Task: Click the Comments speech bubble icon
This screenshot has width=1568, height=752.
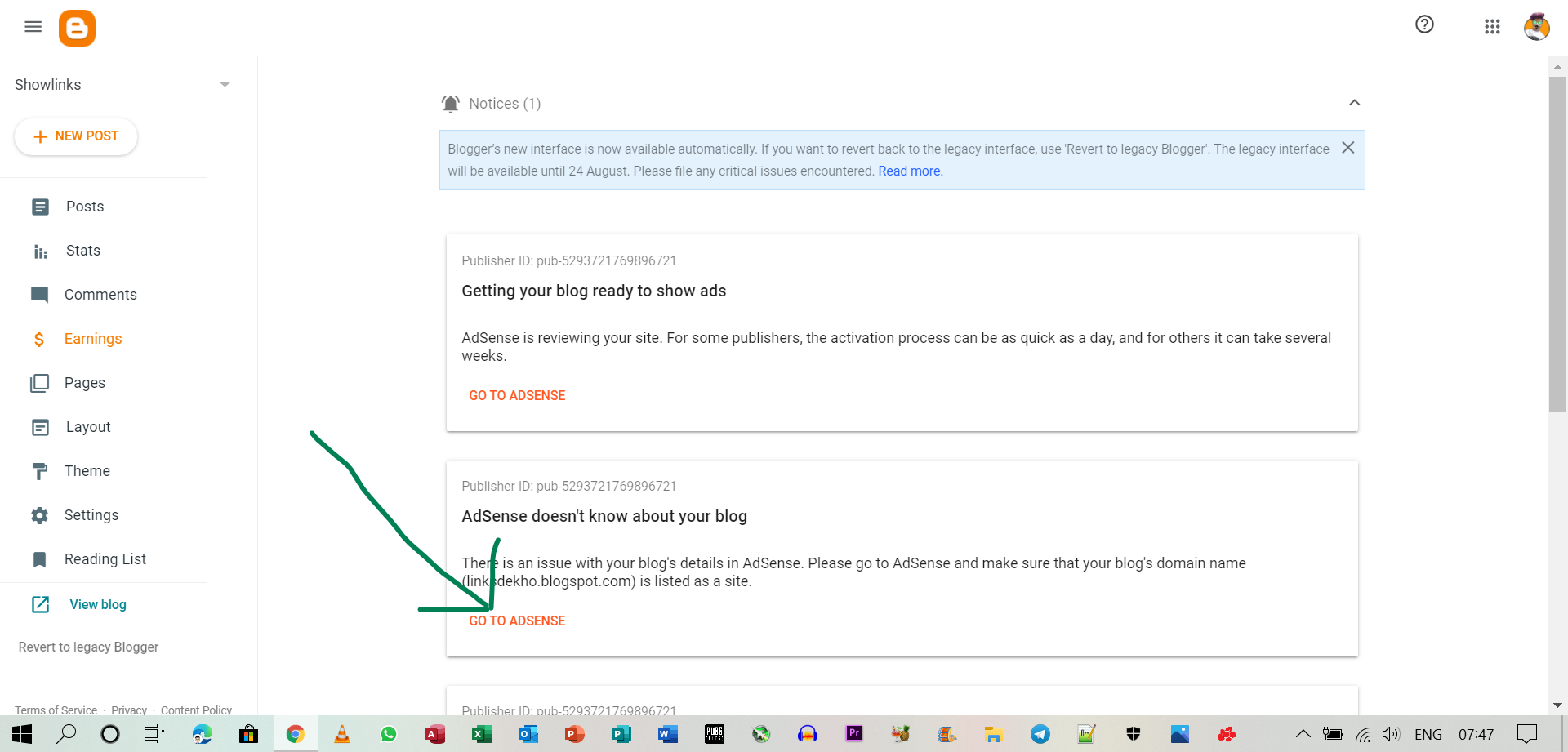Action: pos(39,295)
